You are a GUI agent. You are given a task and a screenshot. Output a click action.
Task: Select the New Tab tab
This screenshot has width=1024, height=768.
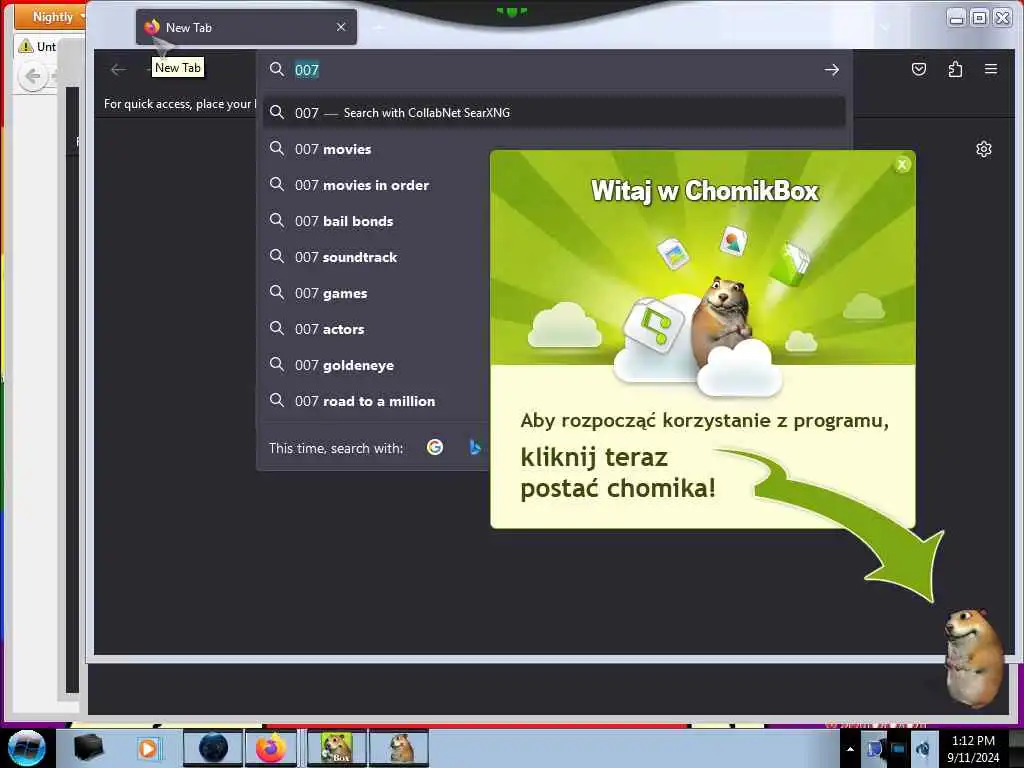tap(246, 27)
